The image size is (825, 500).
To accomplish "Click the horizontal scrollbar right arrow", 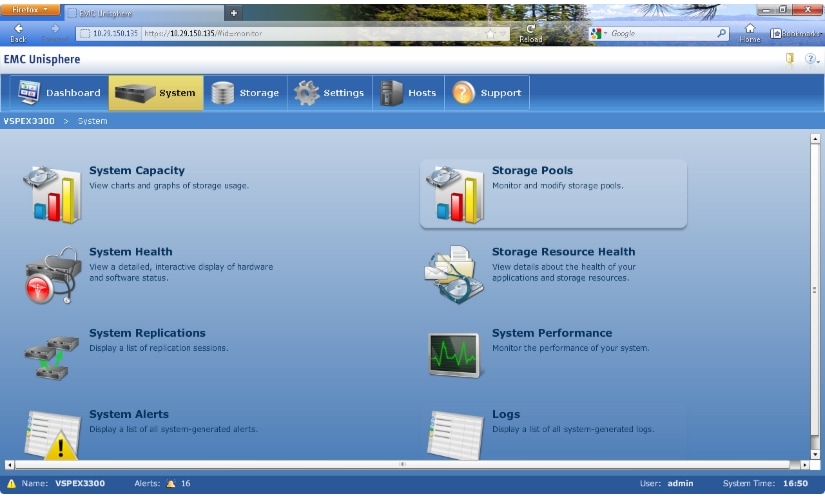I will tap(804, 465).
